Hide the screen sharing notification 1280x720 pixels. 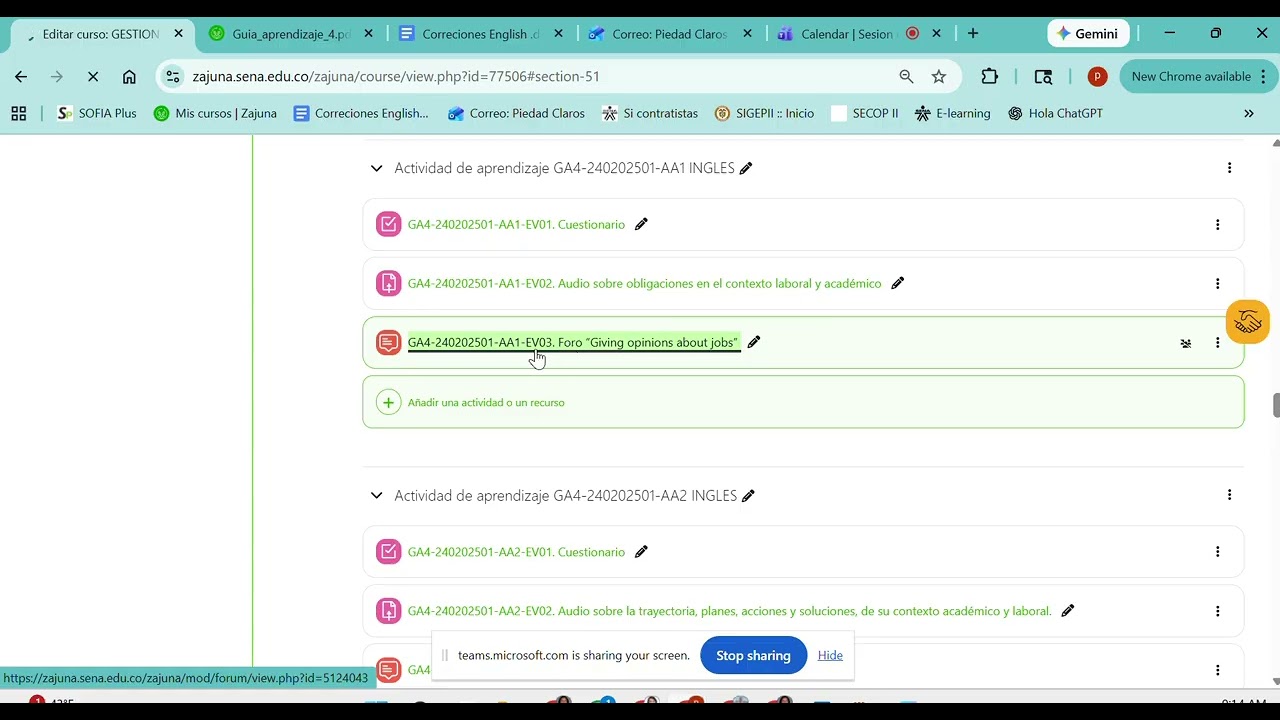(830, 655)
